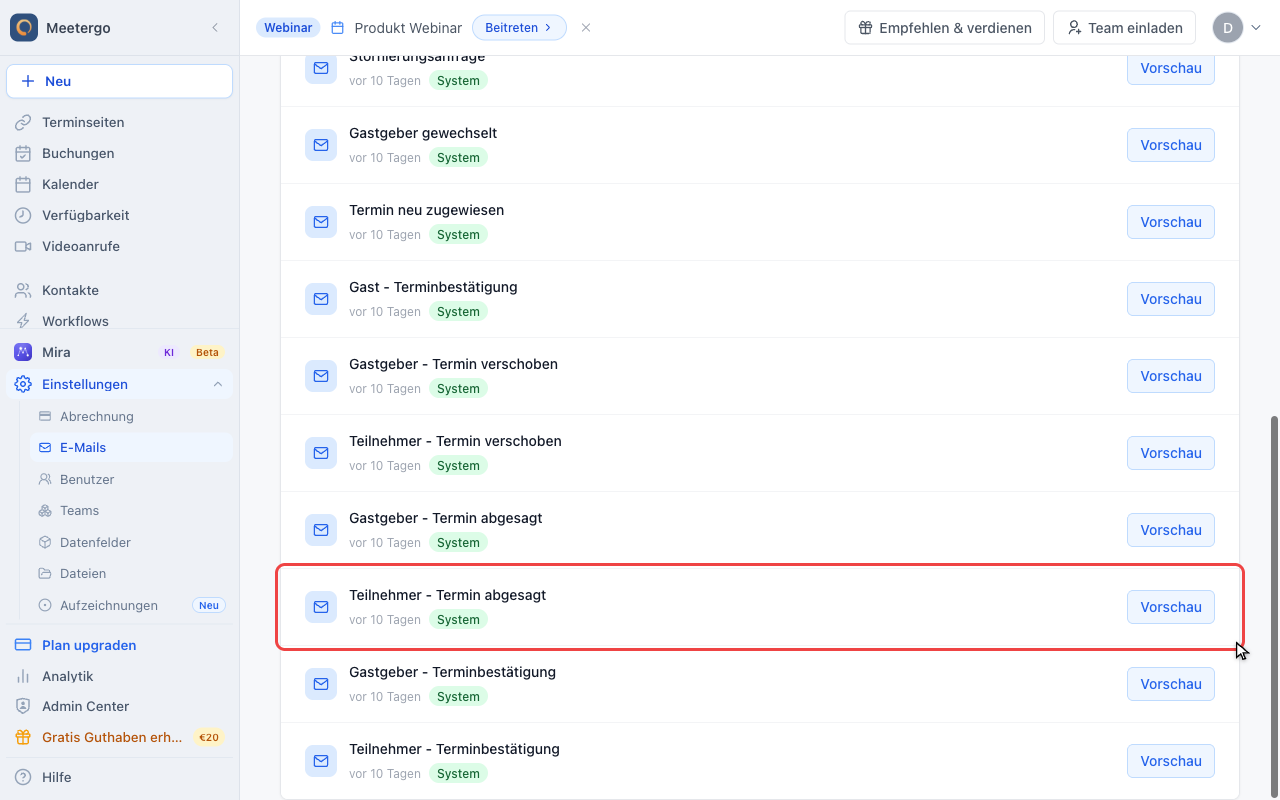Collapse the sidebar with the chevron
The image size is (1280, 800).
[x=215, y=28]
